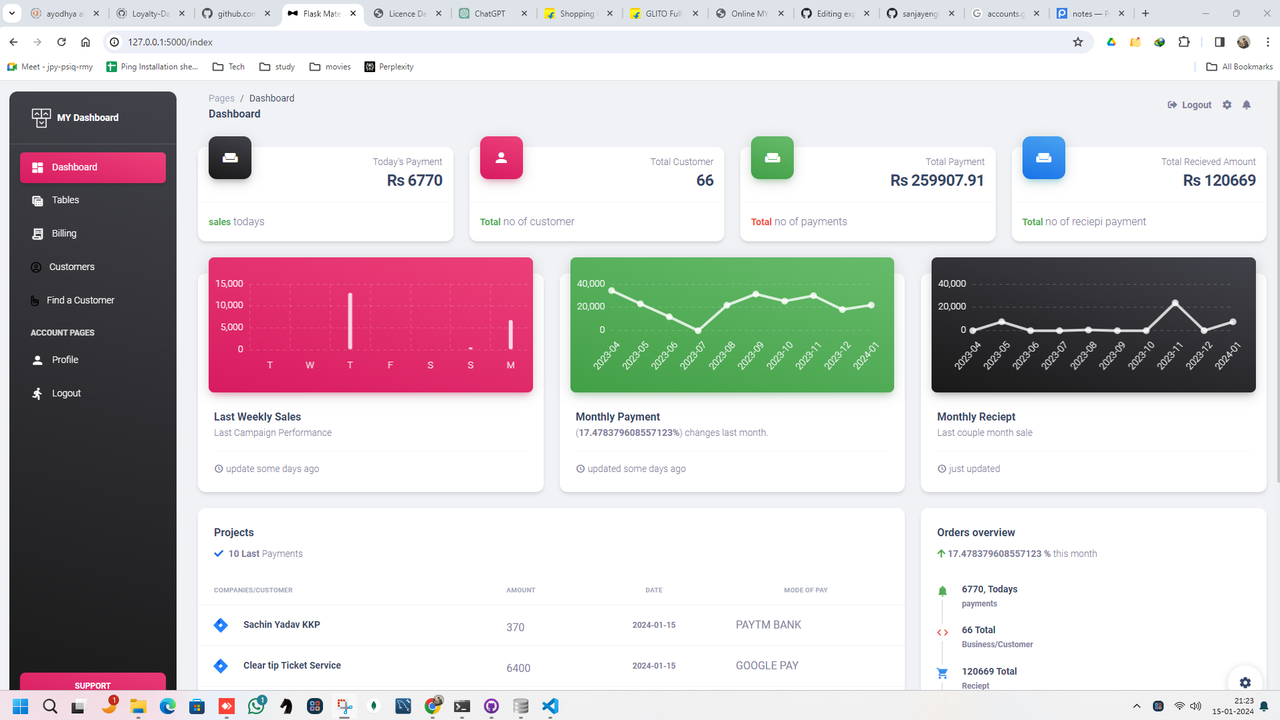Select the Profile icon under Account Pages
Image resolution: width=1280 pixels, height=720 pixels.
(35, 359)
